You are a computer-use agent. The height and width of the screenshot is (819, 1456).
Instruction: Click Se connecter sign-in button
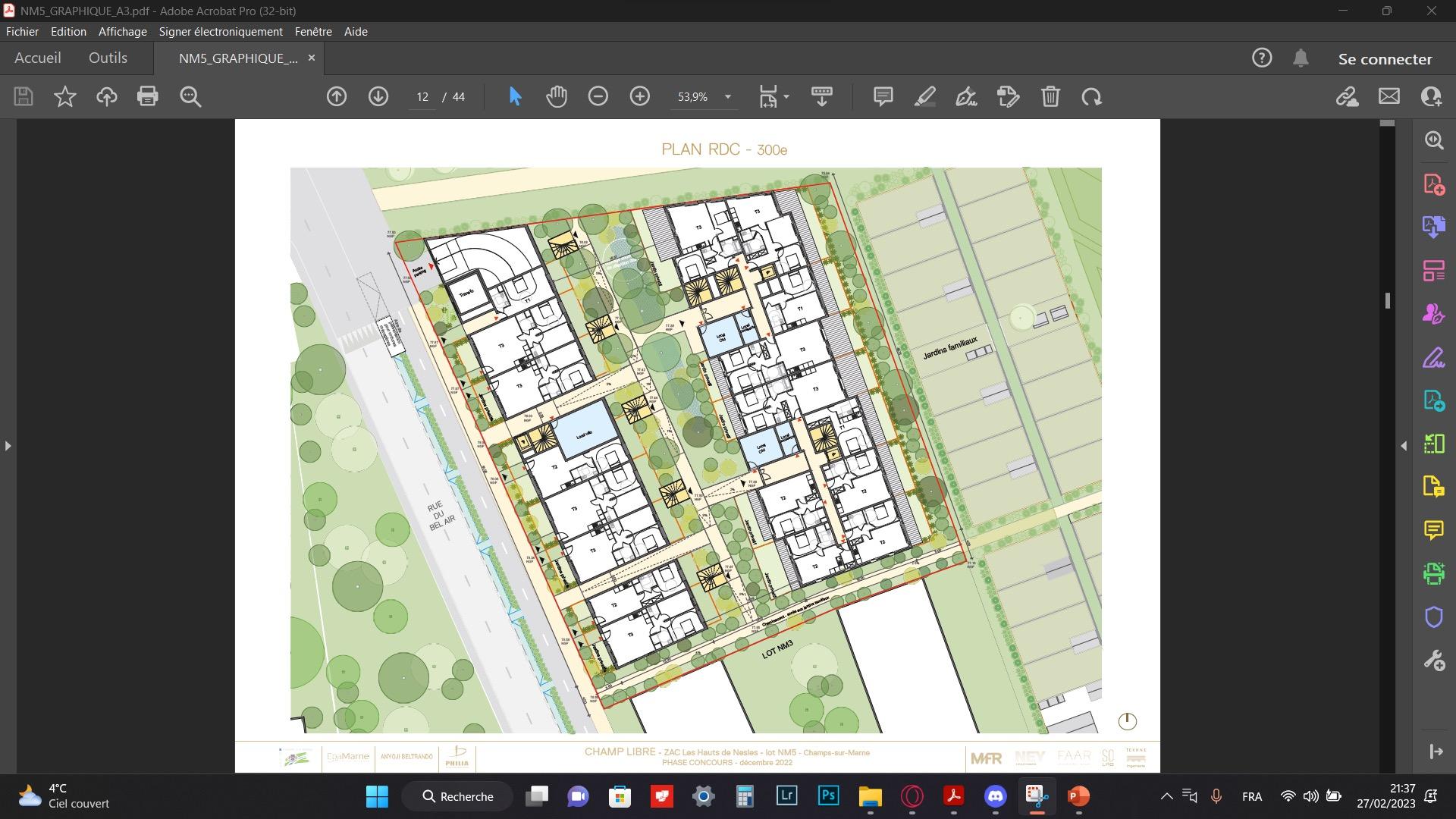click(1385, 58)
